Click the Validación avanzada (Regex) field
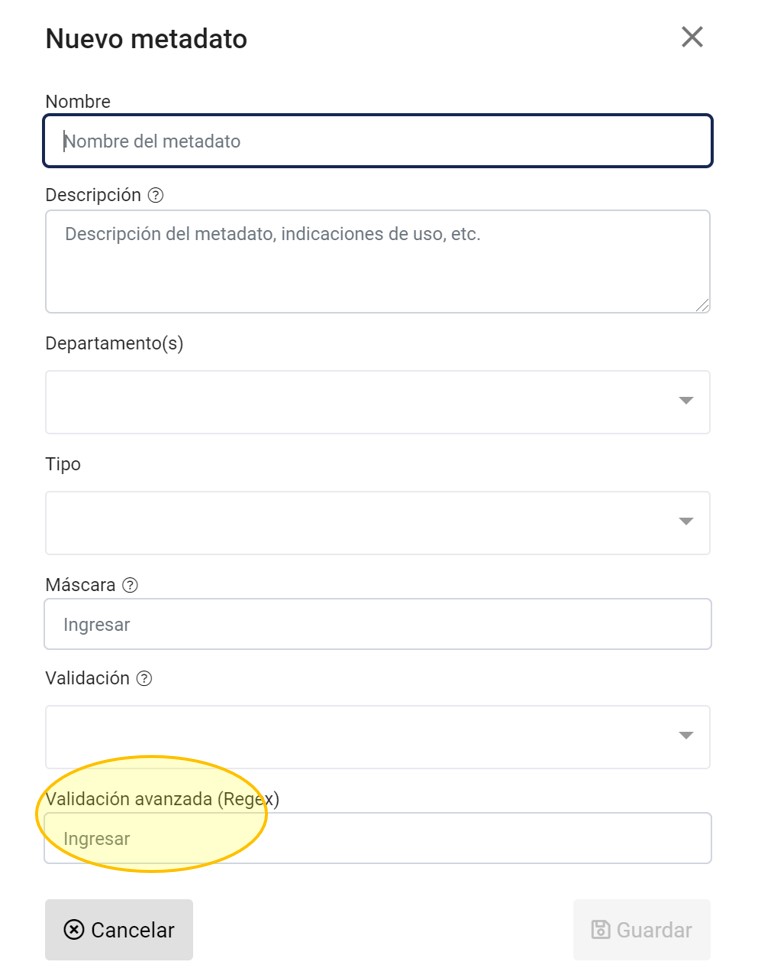Screen dimensions: 758x978 coord(377,837)
